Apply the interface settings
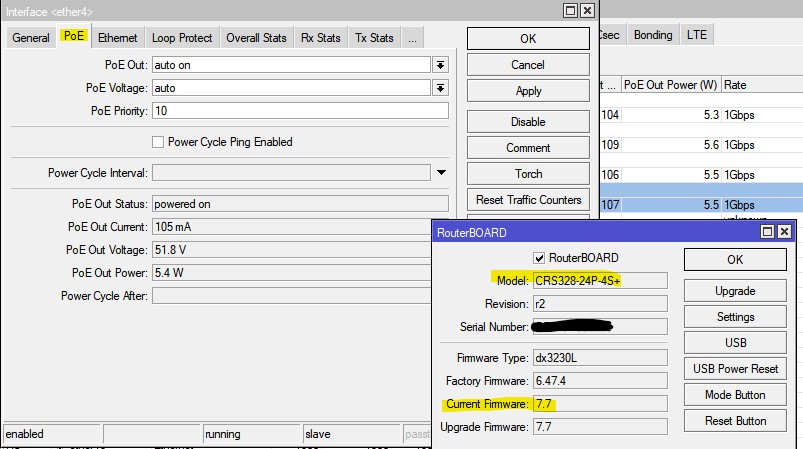The height and width of the screenshot is (449, 803). (528, 91)
